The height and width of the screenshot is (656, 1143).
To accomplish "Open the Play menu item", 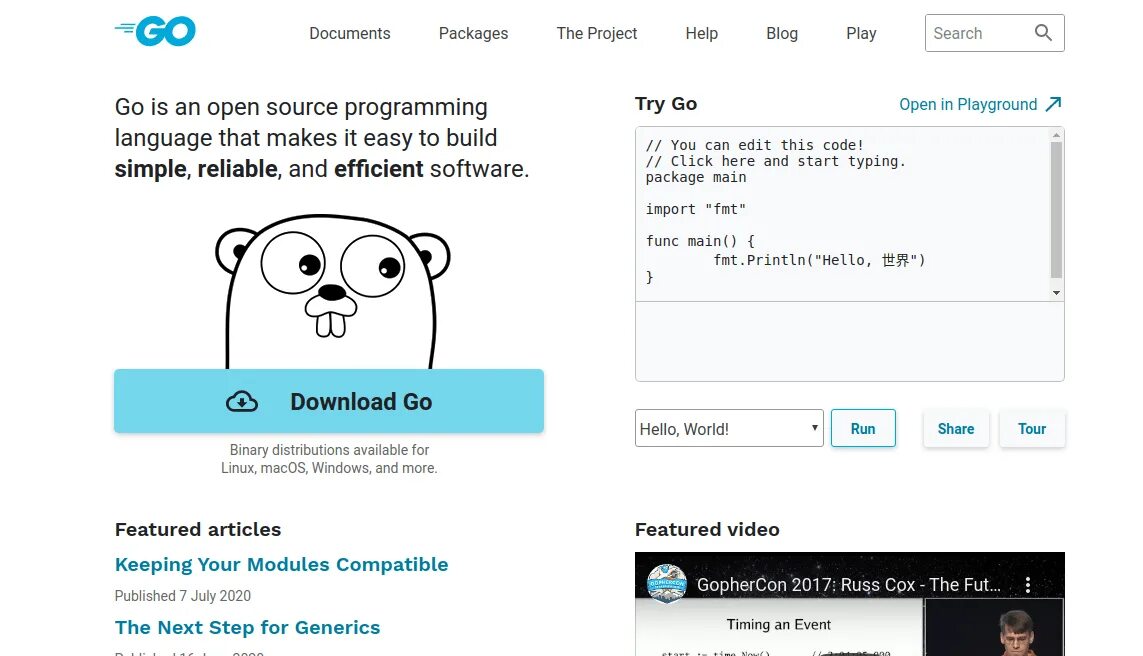I will coord(861,34).
